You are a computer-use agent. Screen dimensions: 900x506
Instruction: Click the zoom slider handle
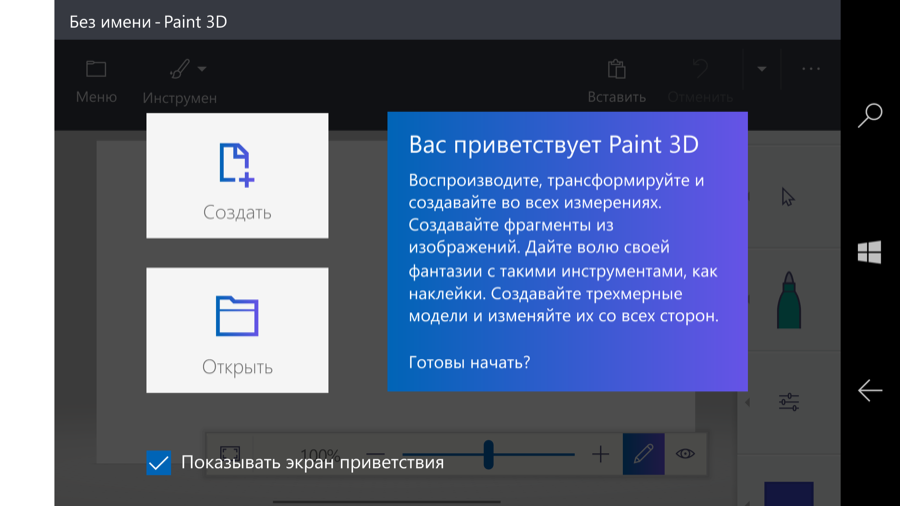[488, 454]
